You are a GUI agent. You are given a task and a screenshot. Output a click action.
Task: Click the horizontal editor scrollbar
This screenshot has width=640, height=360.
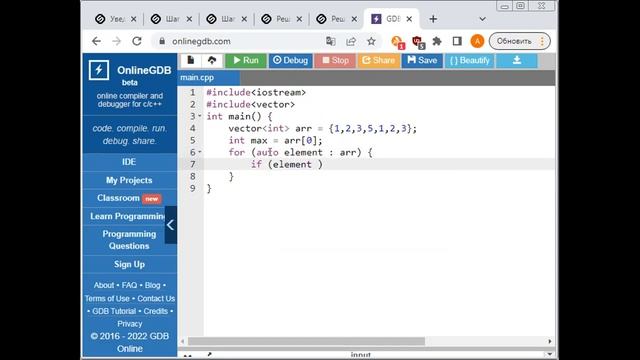coord(306,341)
